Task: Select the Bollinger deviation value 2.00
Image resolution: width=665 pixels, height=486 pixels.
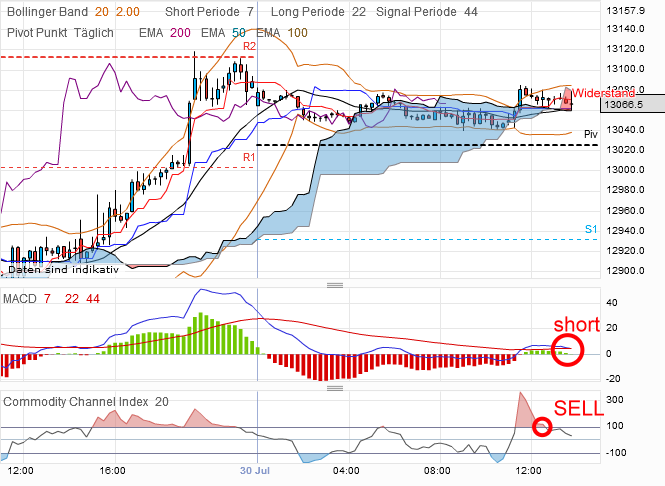Action: pyautogui.click(x=128, y=12)
